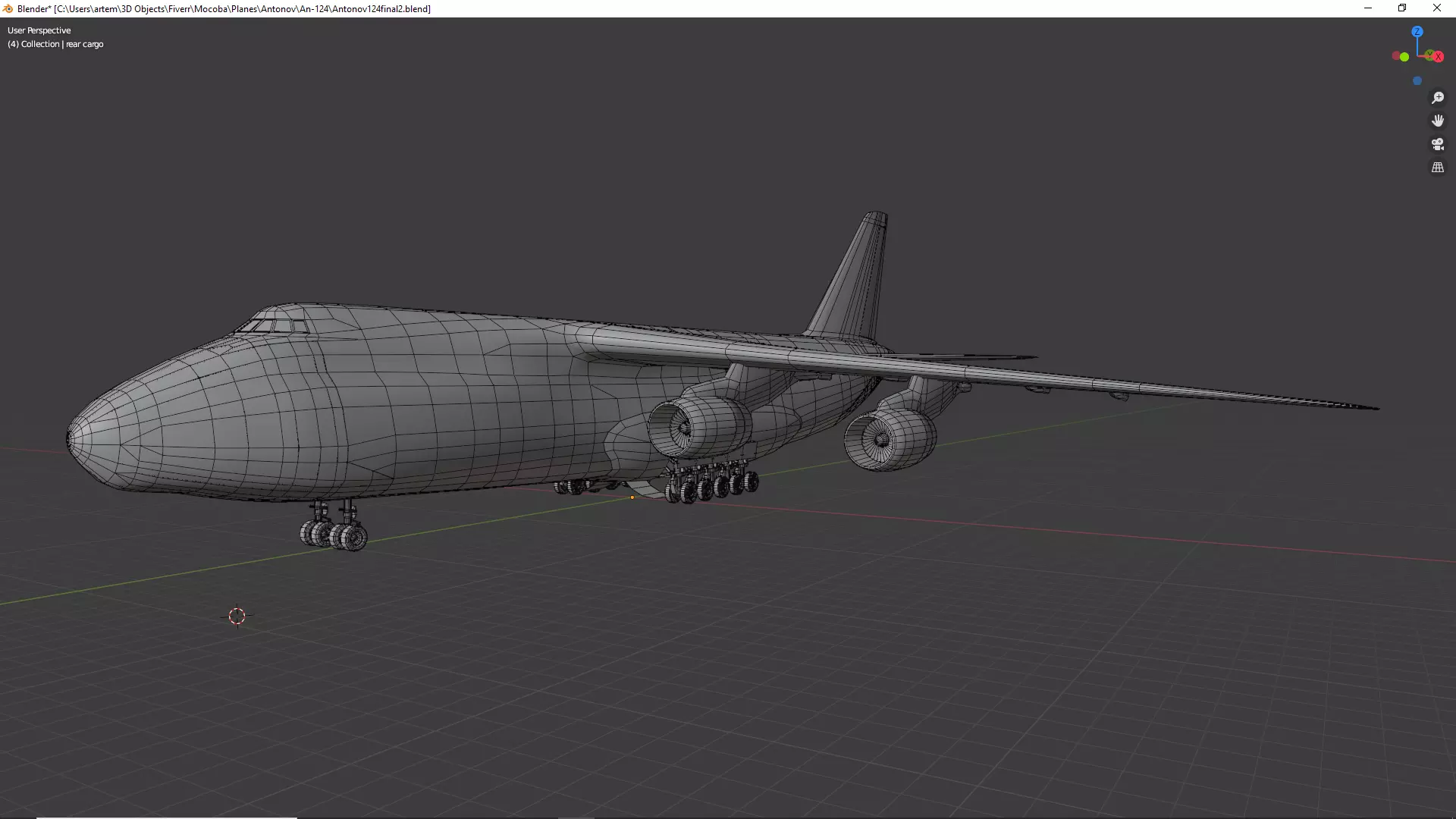The height and width of the screenshot is (819, 1456).
Task: Click the green Y axis gizmo ball
Action: tap(1429, 55)
